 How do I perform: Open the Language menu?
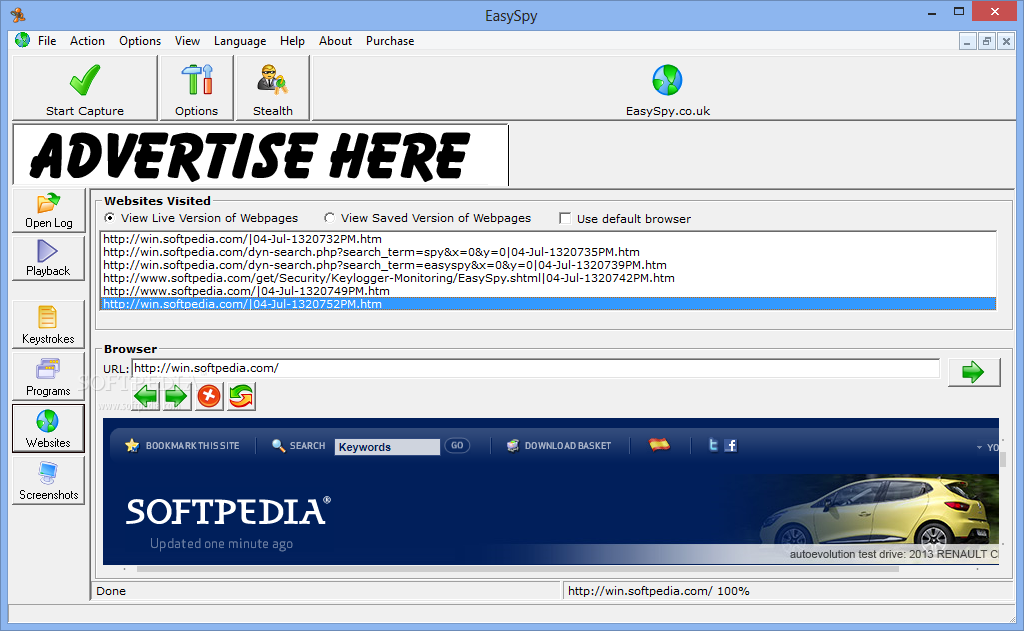[x=240, y=40]
